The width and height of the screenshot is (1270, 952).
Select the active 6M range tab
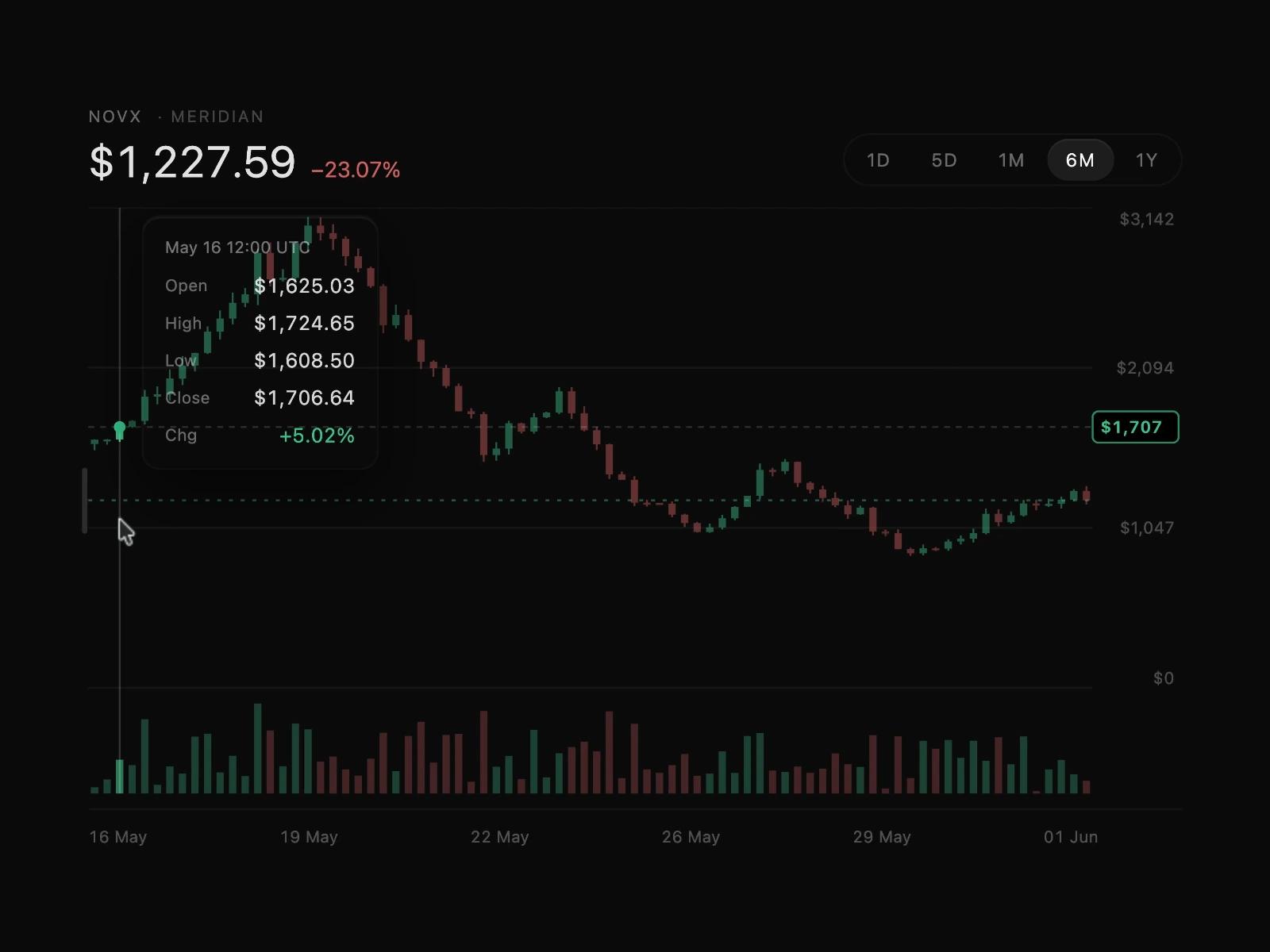1079,160
